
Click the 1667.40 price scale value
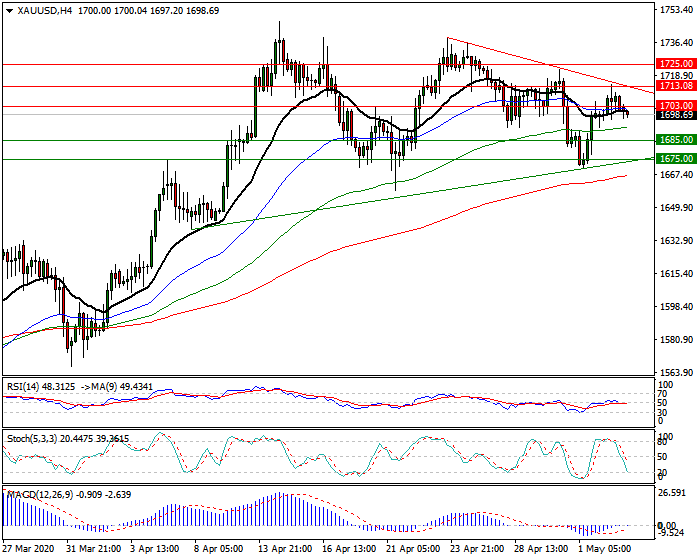coord(677,175)
